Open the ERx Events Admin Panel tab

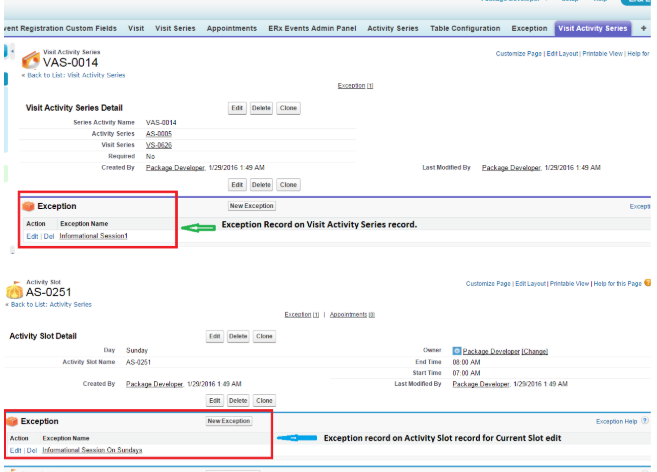(x=312, y=28)
